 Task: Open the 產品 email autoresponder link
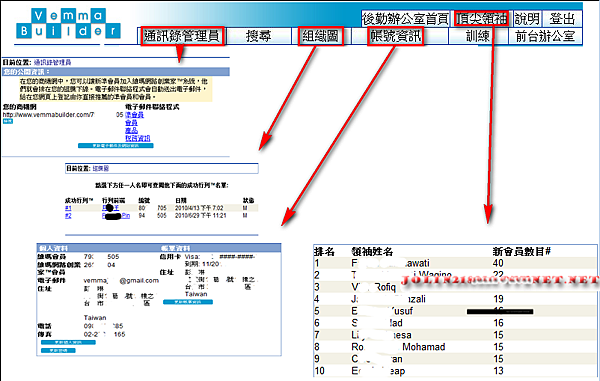[131, 130]
